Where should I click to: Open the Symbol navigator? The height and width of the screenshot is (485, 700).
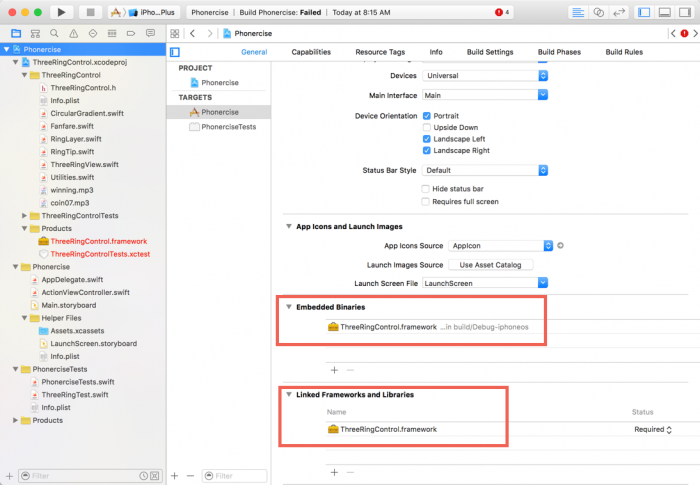[35, 33]
